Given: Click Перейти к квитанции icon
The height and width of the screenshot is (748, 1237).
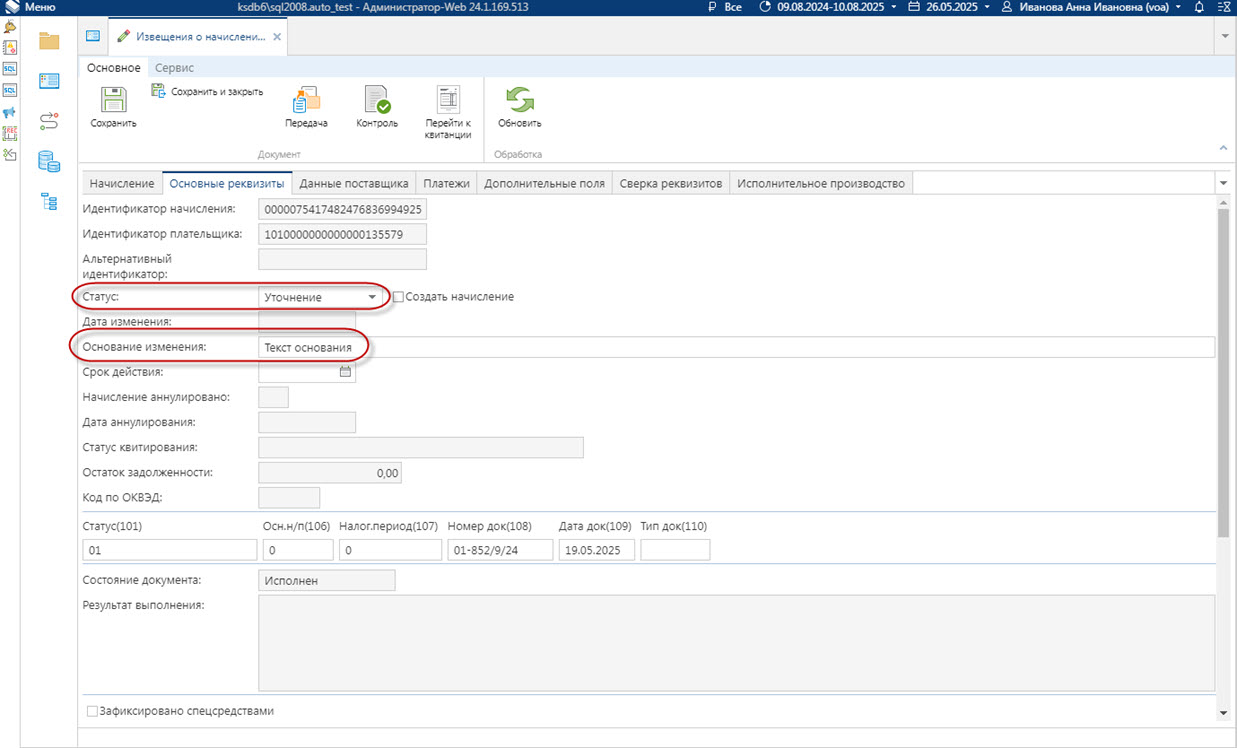Looking at the screenshot, I should 448,100.
